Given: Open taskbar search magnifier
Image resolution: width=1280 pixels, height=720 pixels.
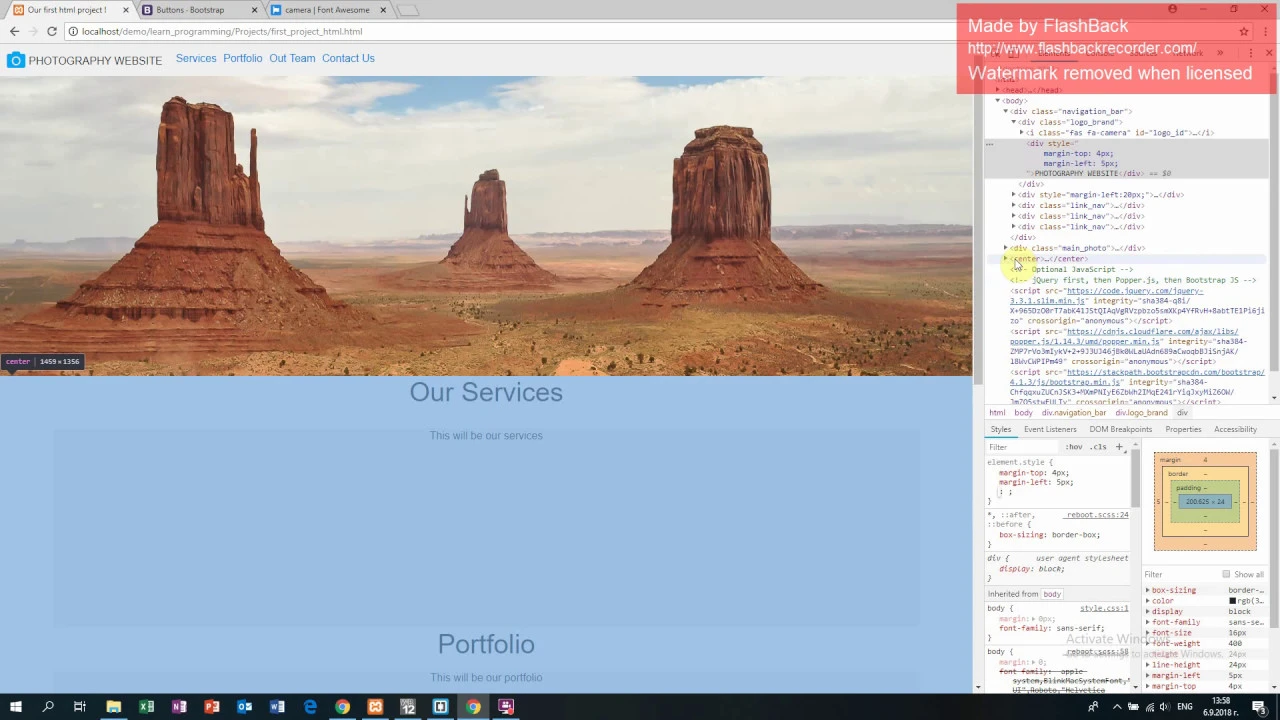Looking at the screenshot, I should (47, 707).
